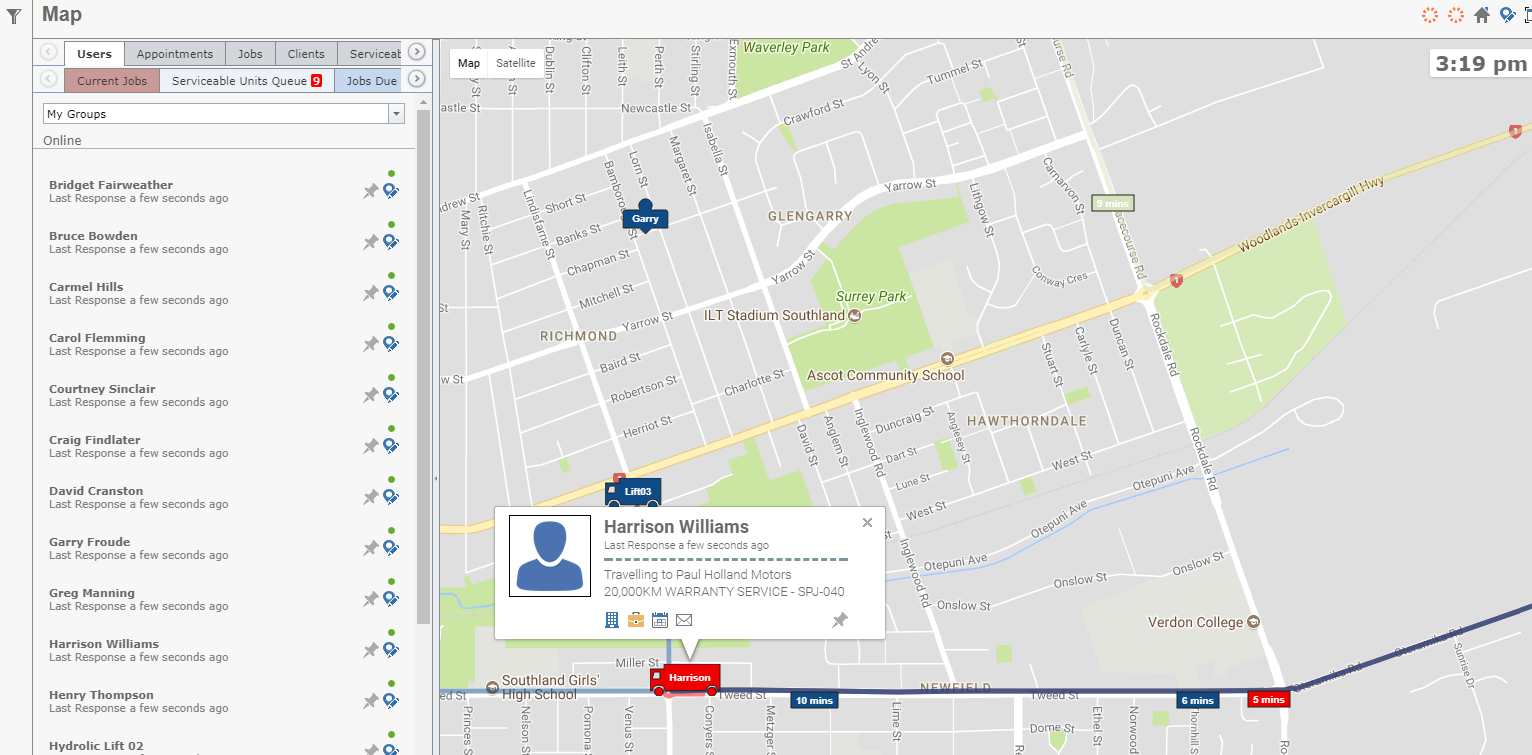Select Garry Froude in the user list

pos(90,542)
